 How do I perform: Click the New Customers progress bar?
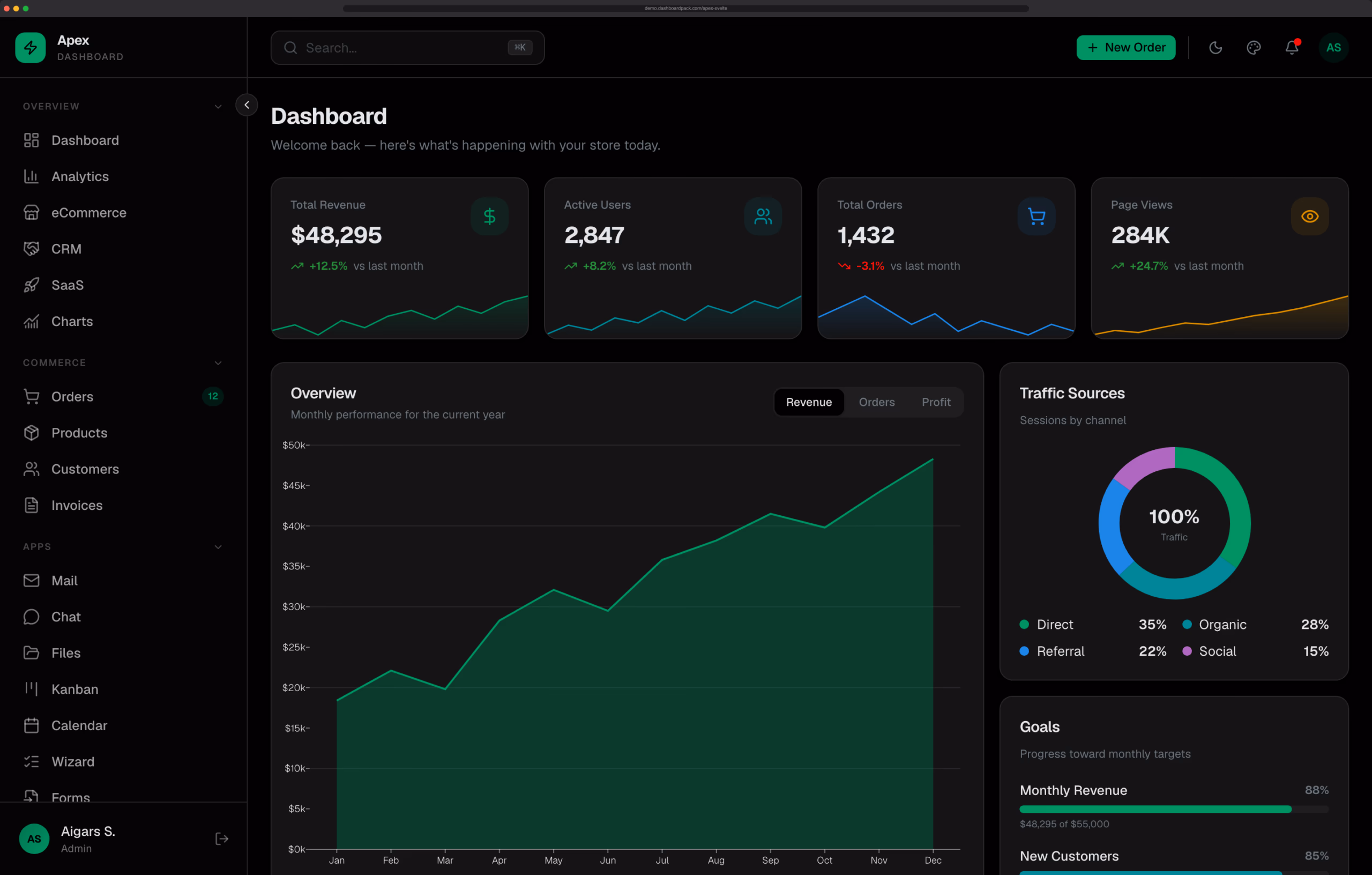pos(1174,873)
